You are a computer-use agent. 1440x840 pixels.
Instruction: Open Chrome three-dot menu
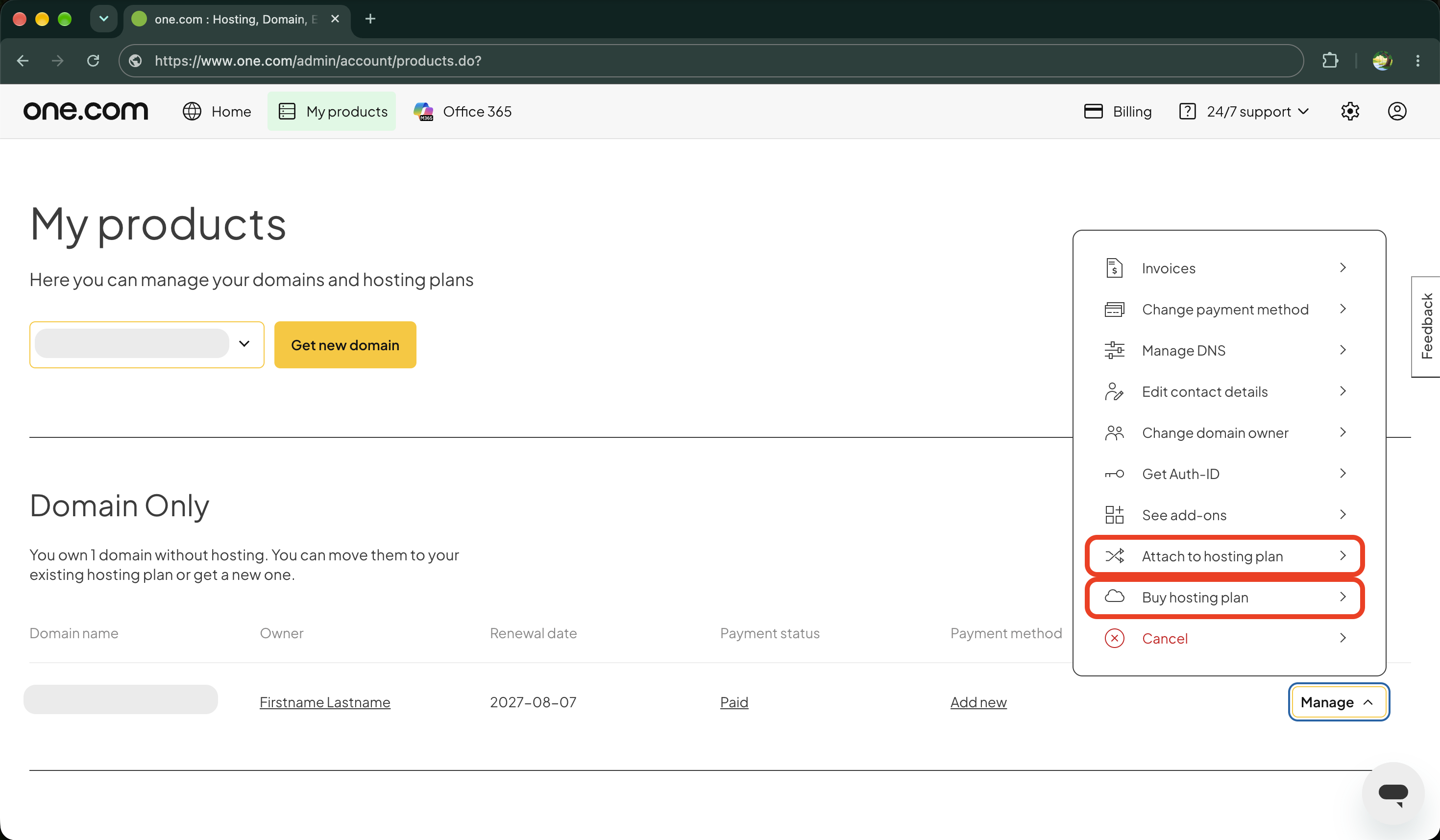(x=1418, y=61)
